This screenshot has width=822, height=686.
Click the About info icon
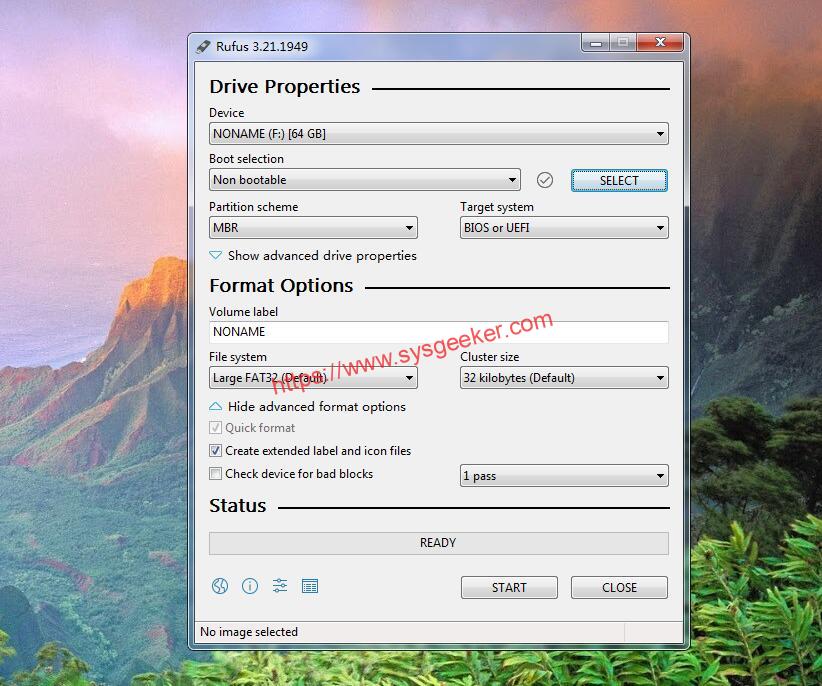pyautogui.click(x=250, y=586)
